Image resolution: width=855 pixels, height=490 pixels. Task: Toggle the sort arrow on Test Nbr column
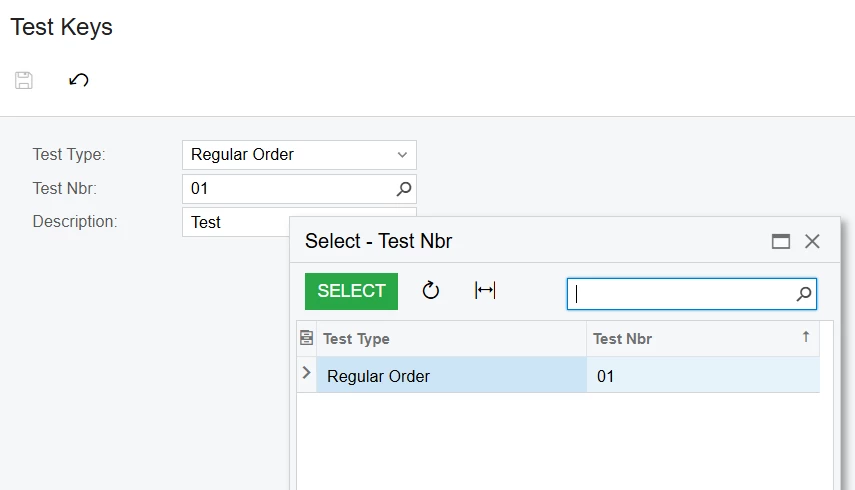[806, 337]
